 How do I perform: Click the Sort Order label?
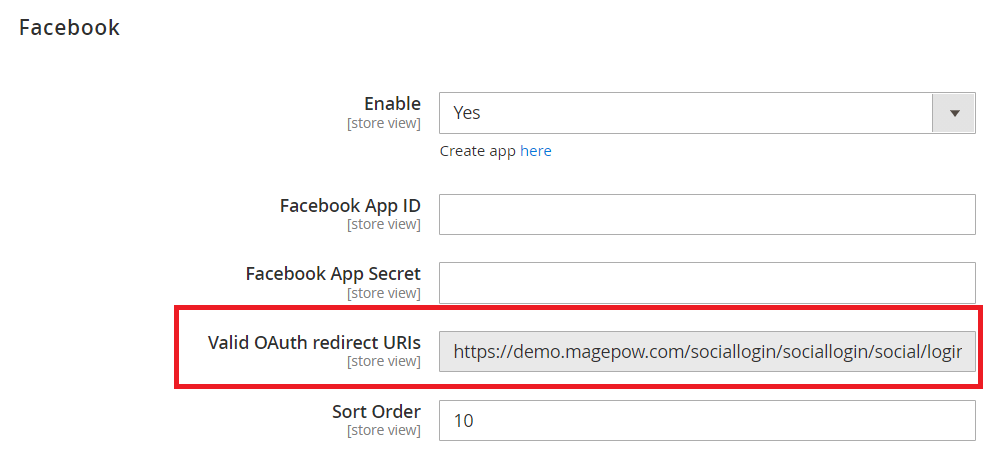point(376,411)
